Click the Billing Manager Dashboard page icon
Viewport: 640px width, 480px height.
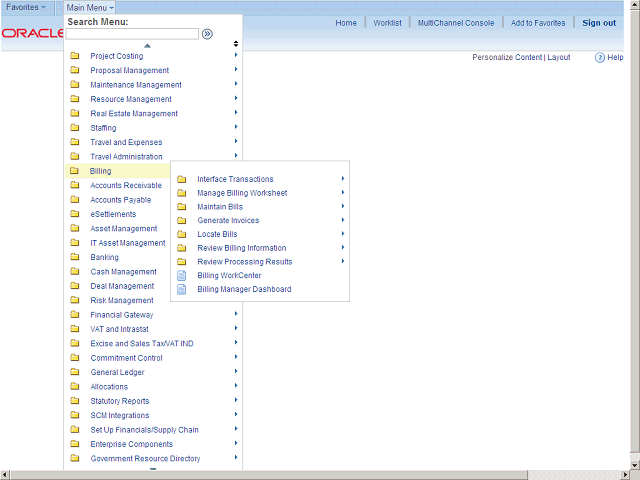coord(181,290)
